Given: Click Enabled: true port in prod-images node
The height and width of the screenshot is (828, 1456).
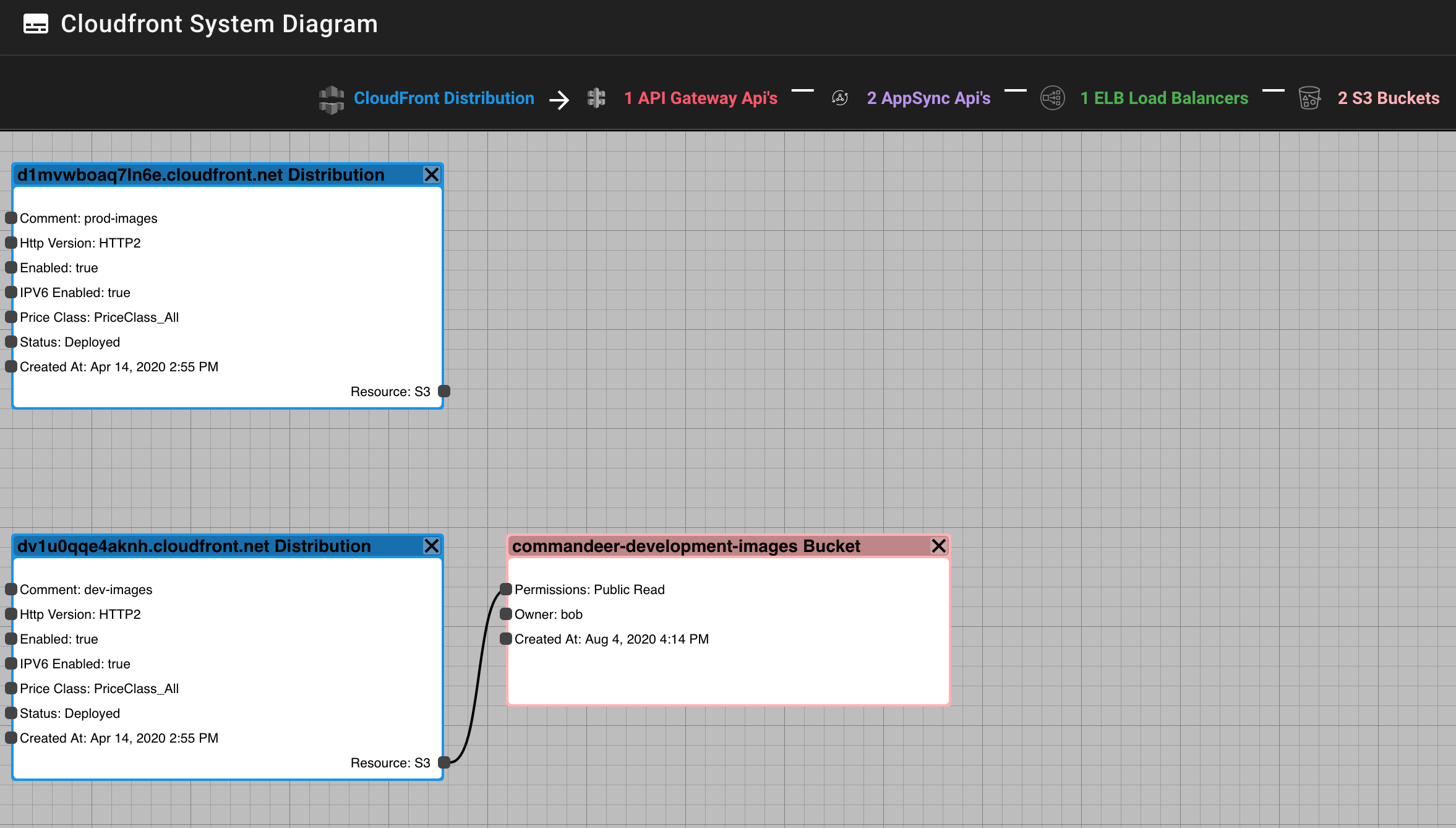Looking at the screenshot, I should [11, 267].
